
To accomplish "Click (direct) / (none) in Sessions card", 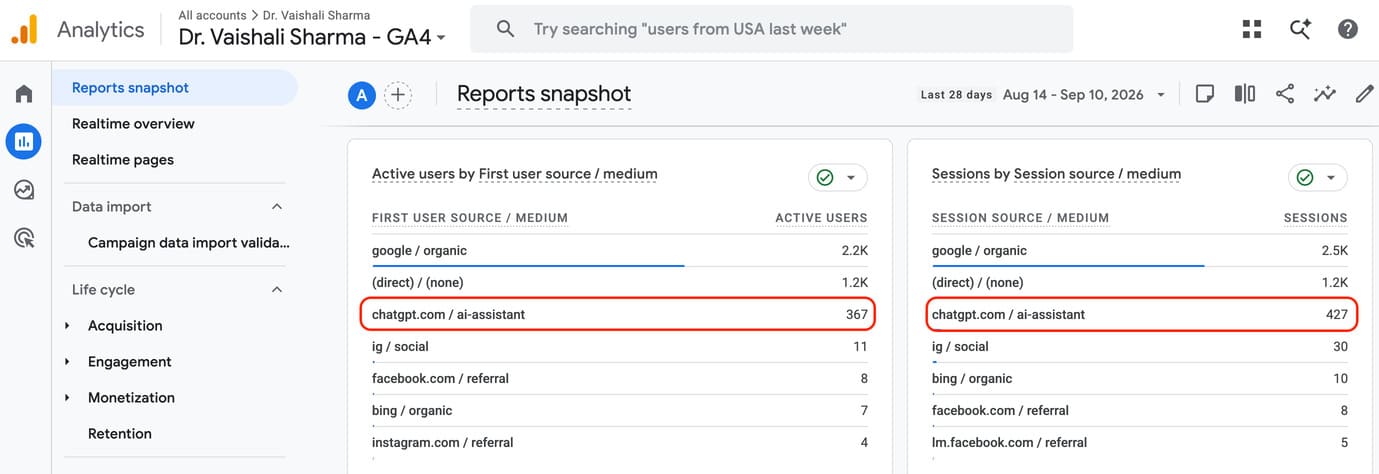I will tap(978, 282).
